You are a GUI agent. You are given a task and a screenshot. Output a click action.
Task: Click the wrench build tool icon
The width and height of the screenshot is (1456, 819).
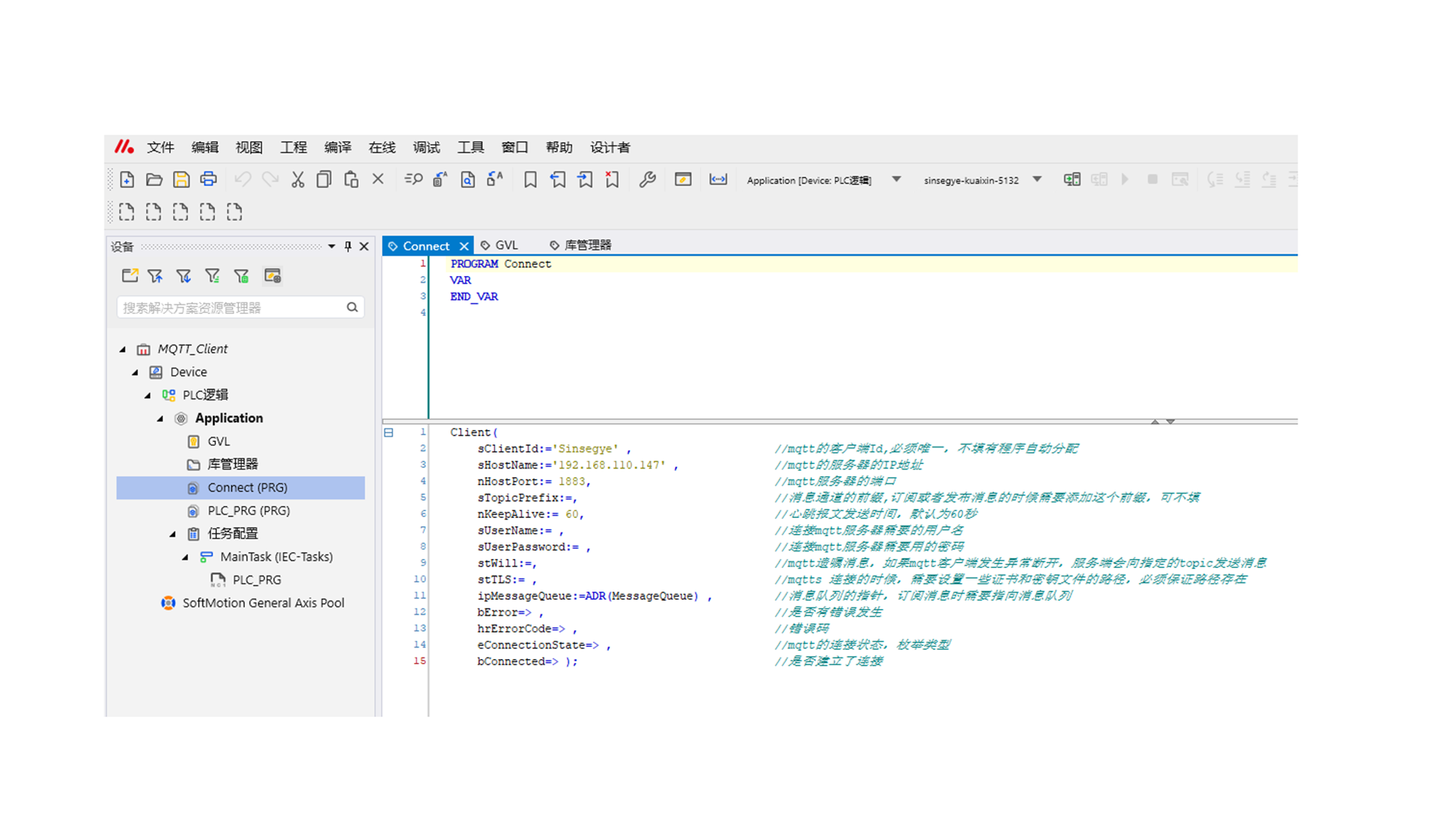647,180
